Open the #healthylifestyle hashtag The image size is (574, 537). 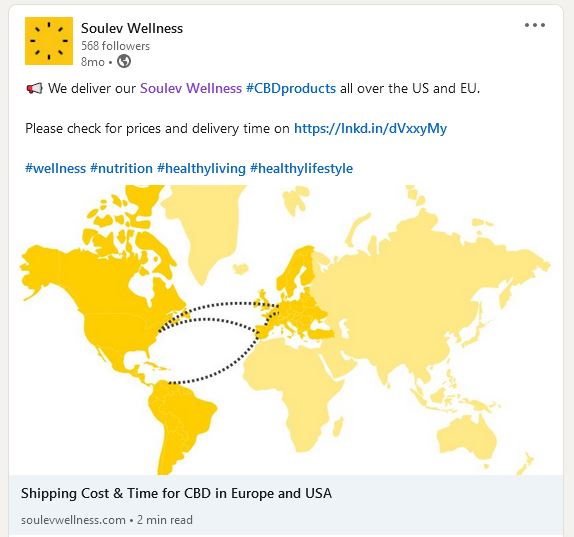(x=301, y=169)
